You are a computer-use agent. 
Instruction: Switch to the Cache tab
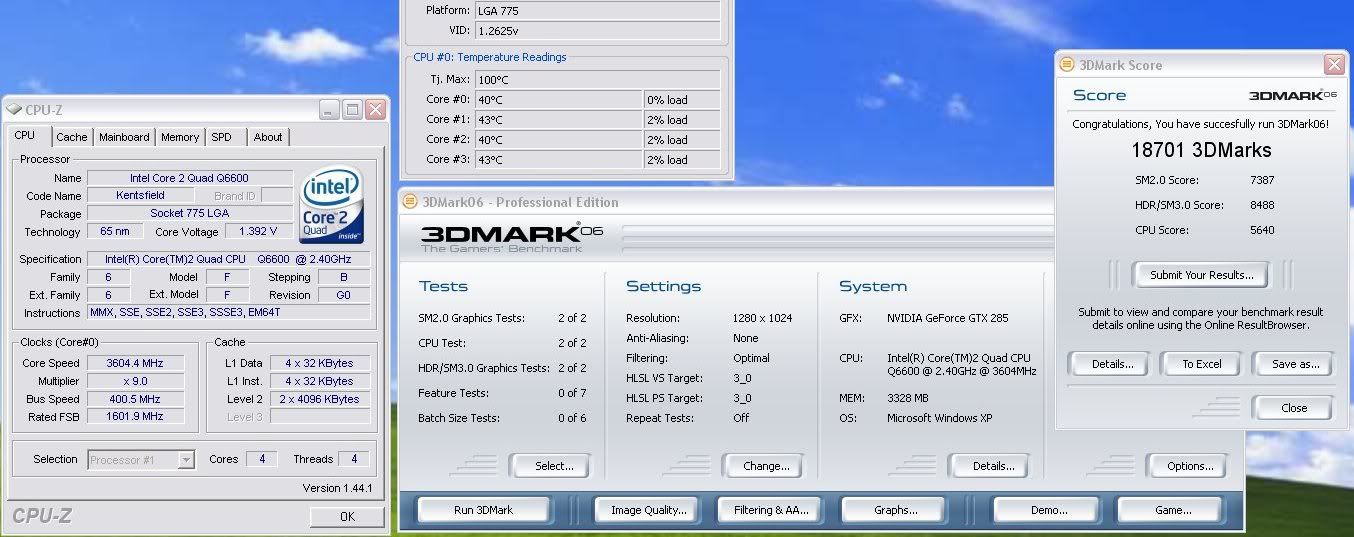click(71, 137)
